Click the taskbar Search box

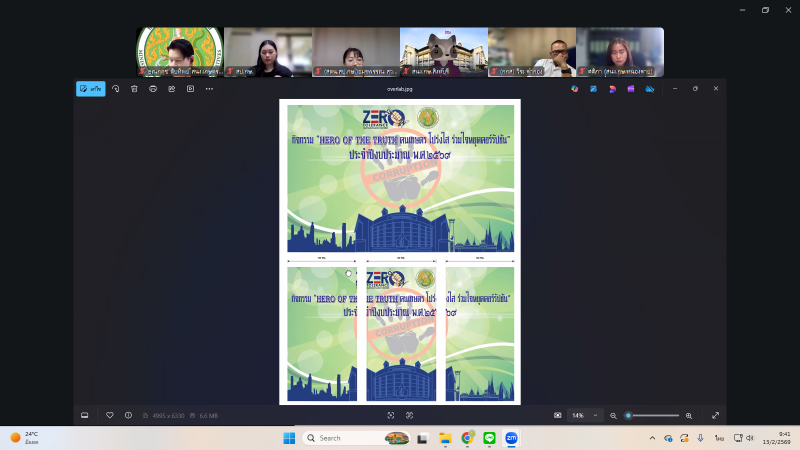point(340,438)
